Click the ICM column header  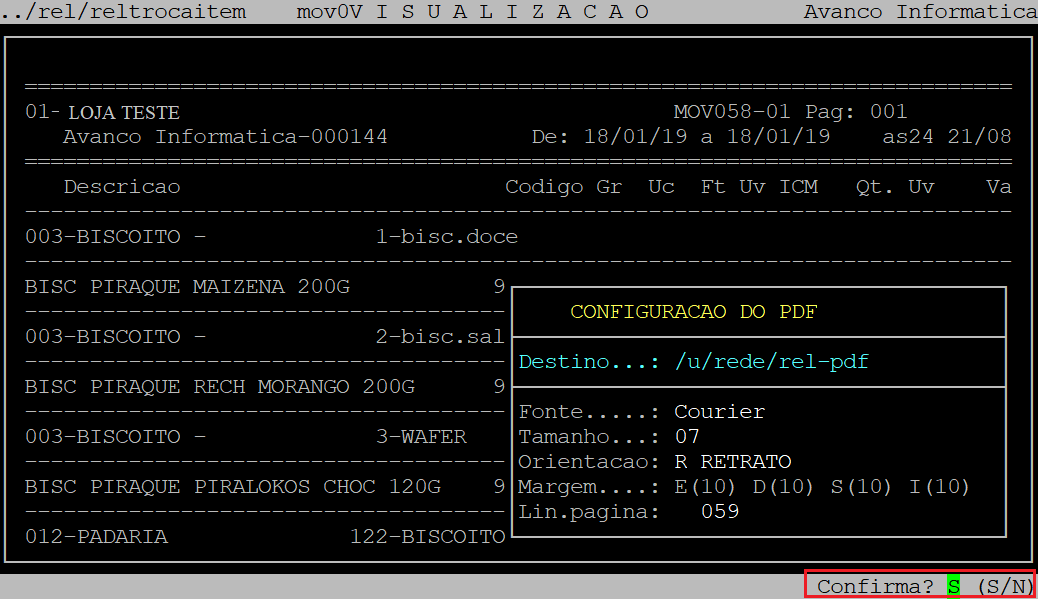pyautogui.click(x=798, y=187)
